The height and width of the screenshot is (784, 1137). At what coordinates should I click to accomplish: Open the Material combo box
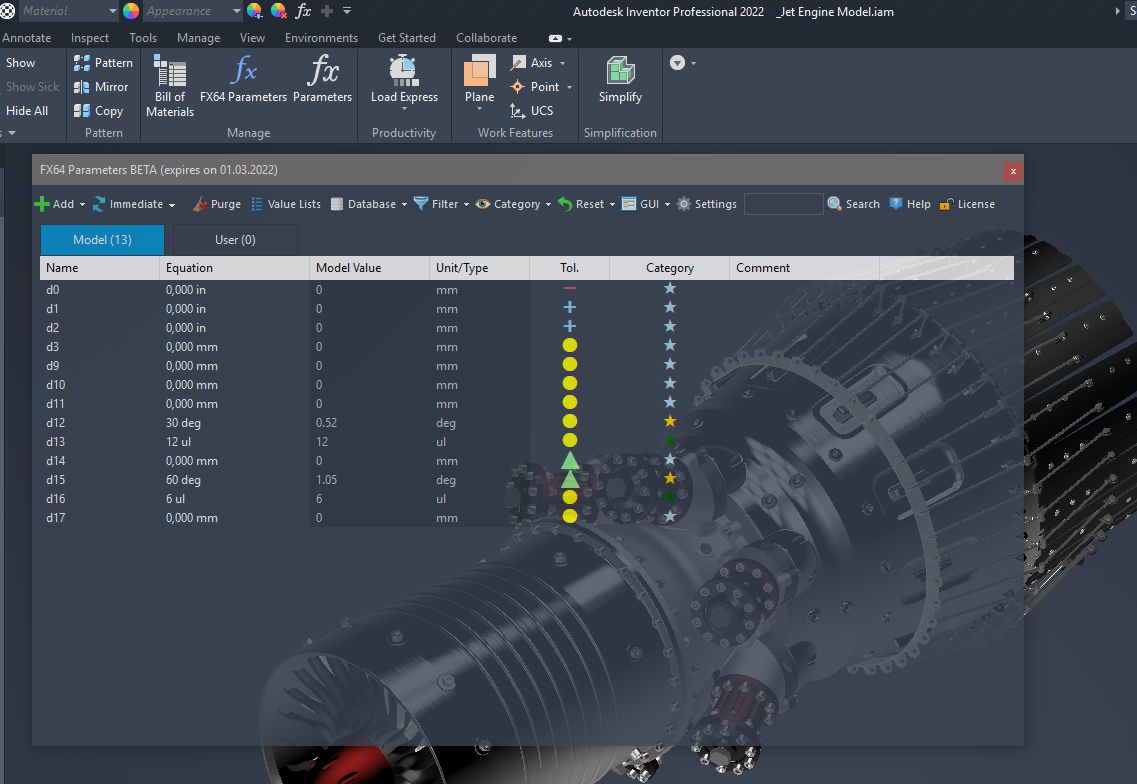point(68,11)
